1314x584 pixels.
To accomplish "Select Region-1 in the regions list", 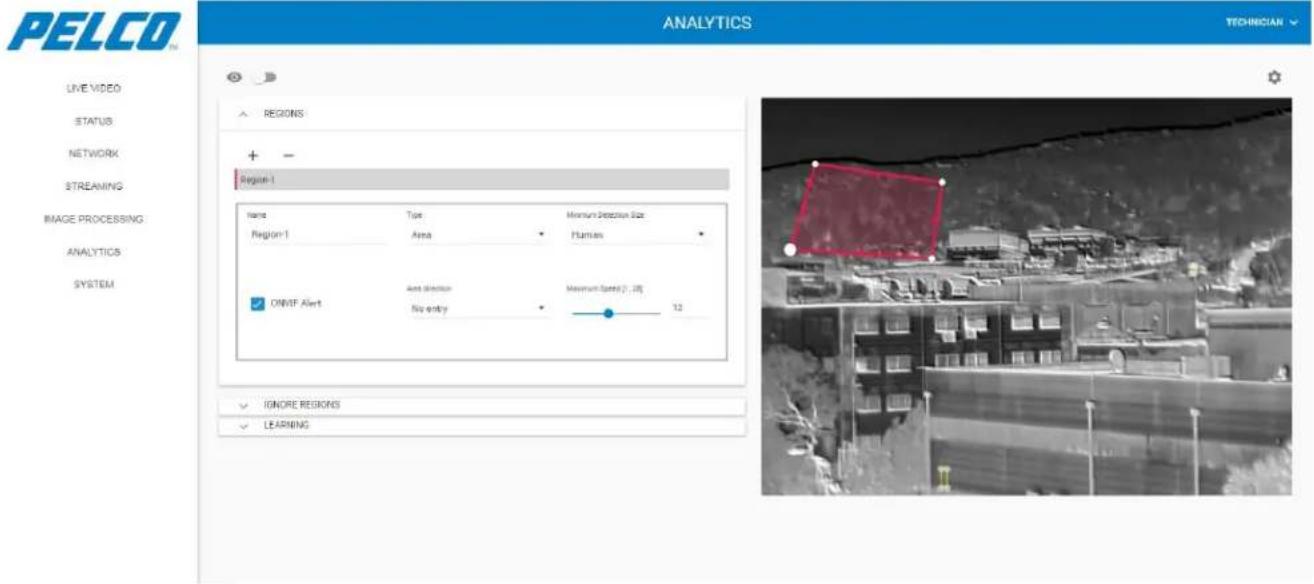I will pyautogui.click(x=481, y=180).
